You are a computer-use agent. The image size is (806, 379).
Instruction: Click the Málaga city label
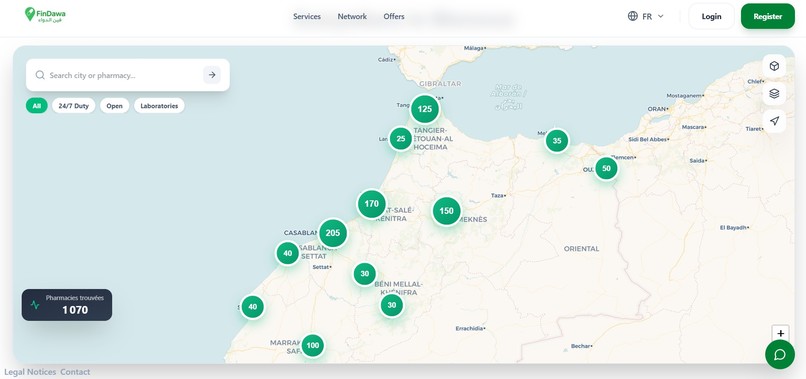(x=474, y=48)
